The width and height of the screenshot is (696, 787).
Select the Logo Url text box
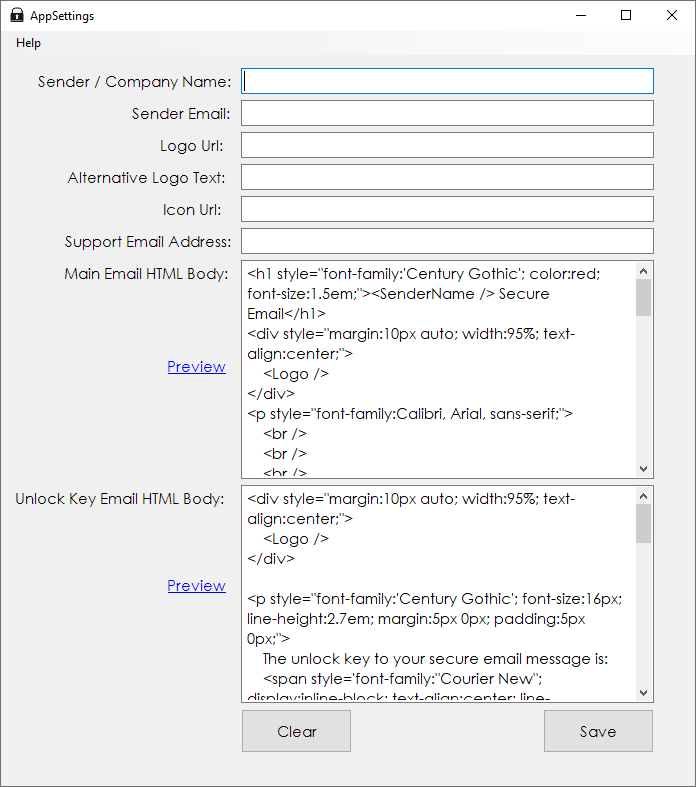pos(447,145)
